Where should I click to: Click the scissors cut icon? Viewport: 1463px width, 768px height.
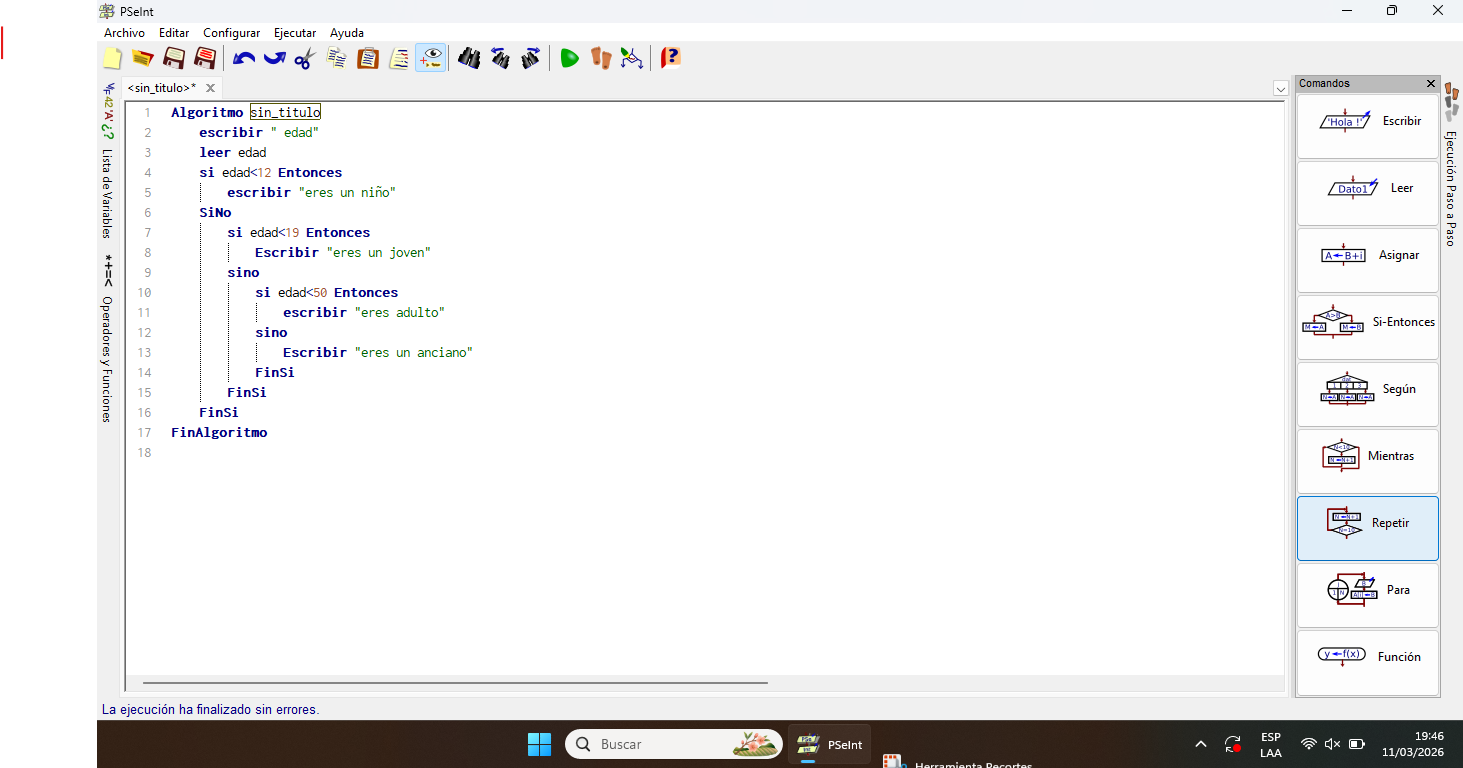pos(305,58)
